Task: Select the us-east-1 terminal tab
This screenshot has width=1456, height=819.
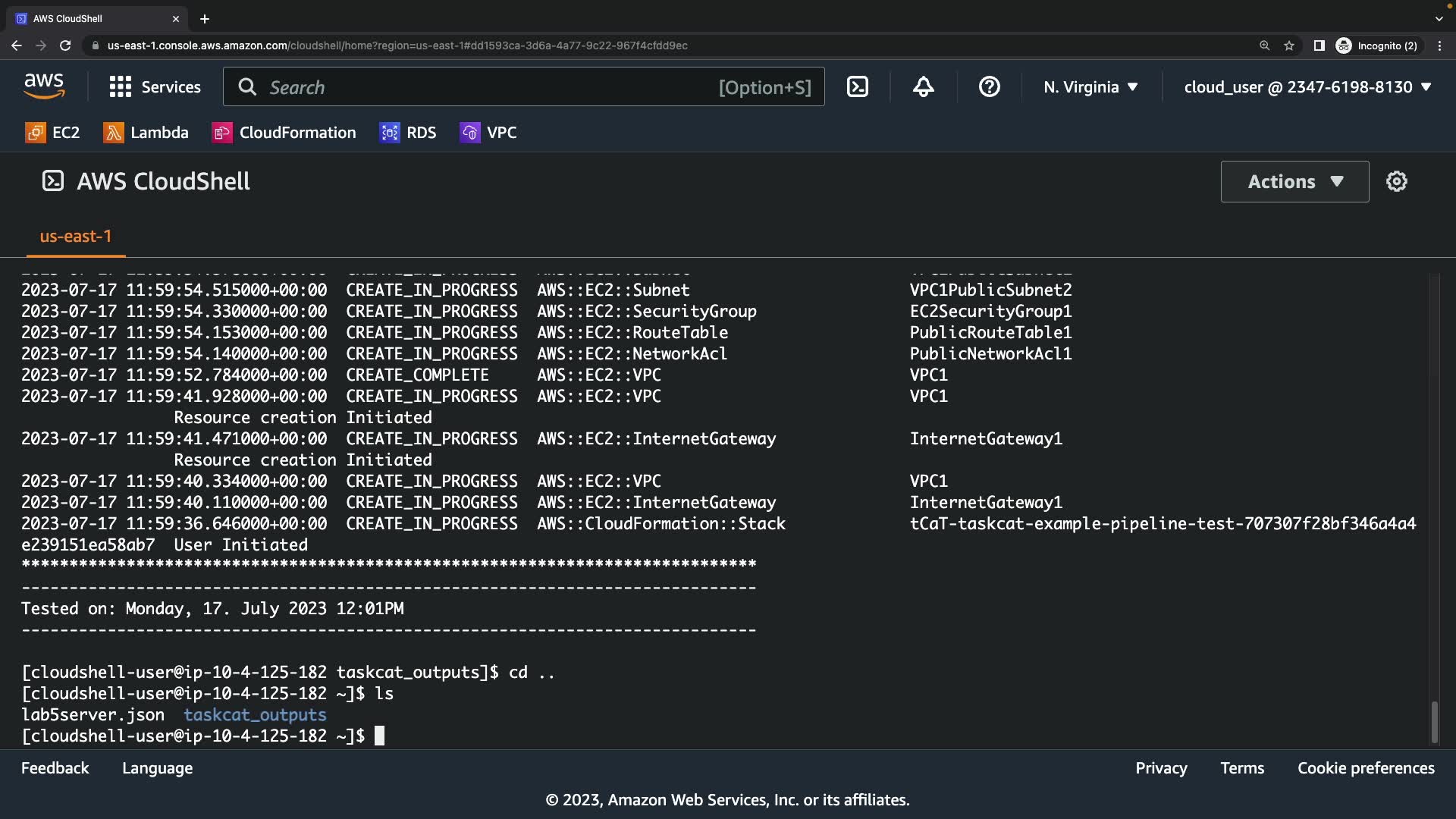Action: (x=75, y=237)
